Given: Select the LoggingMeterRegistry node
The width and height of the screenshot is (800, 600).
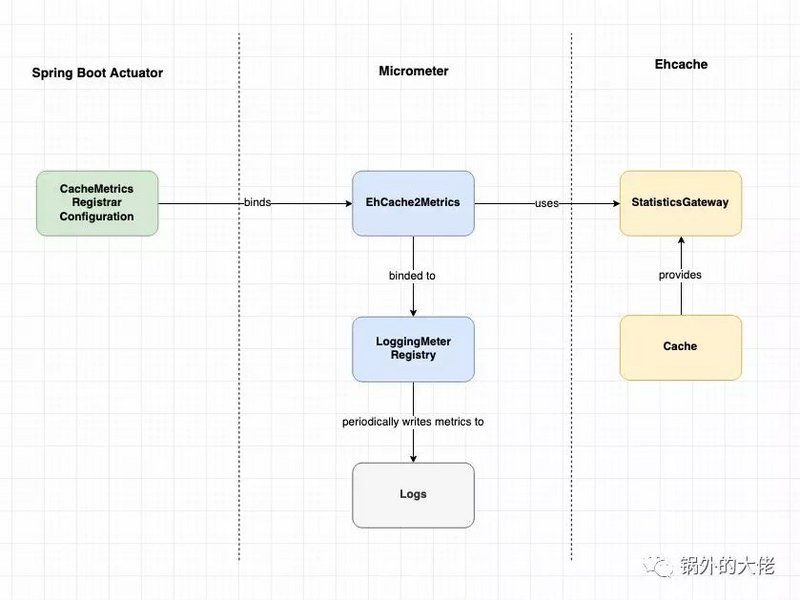Looking at the screenshot, I should coord(413,349).
